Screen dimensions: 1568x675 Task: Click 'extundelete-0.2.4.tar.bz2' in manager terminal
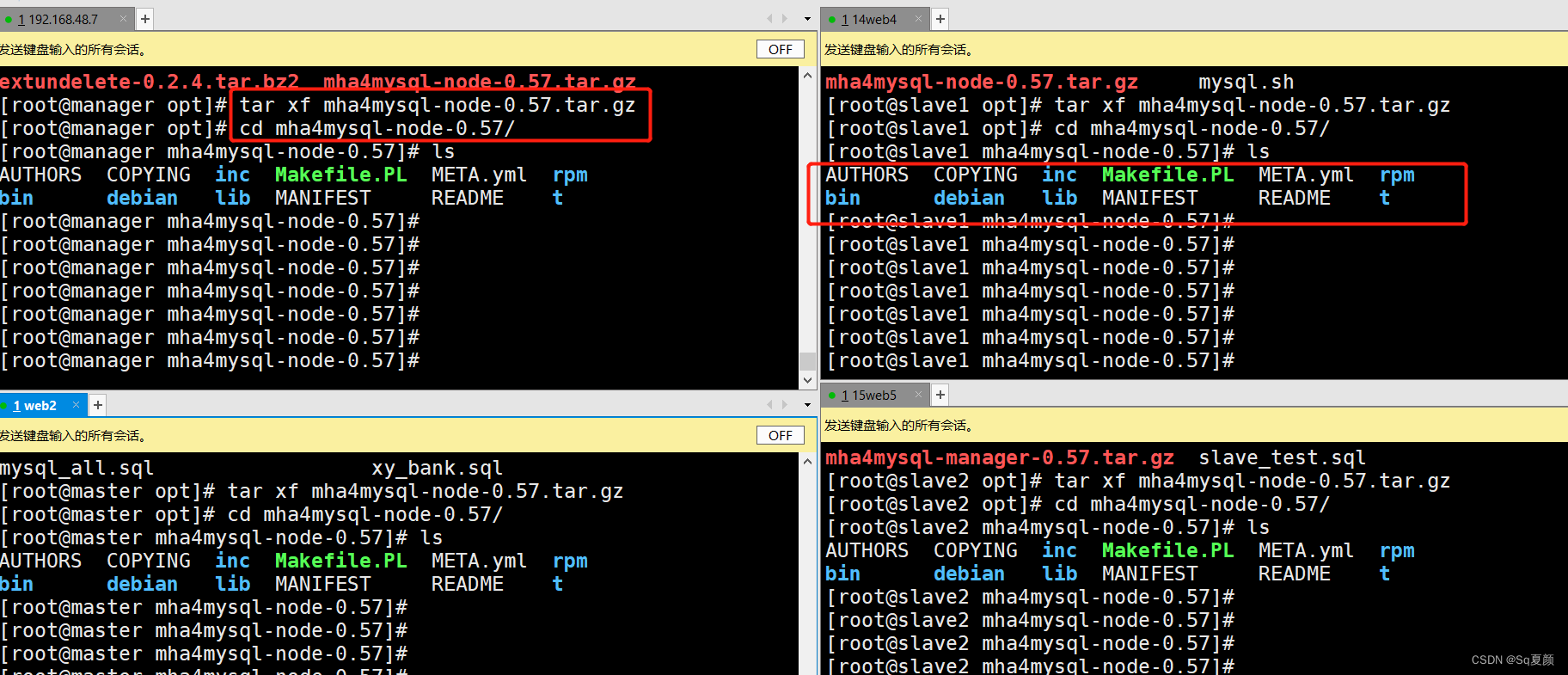150,82
